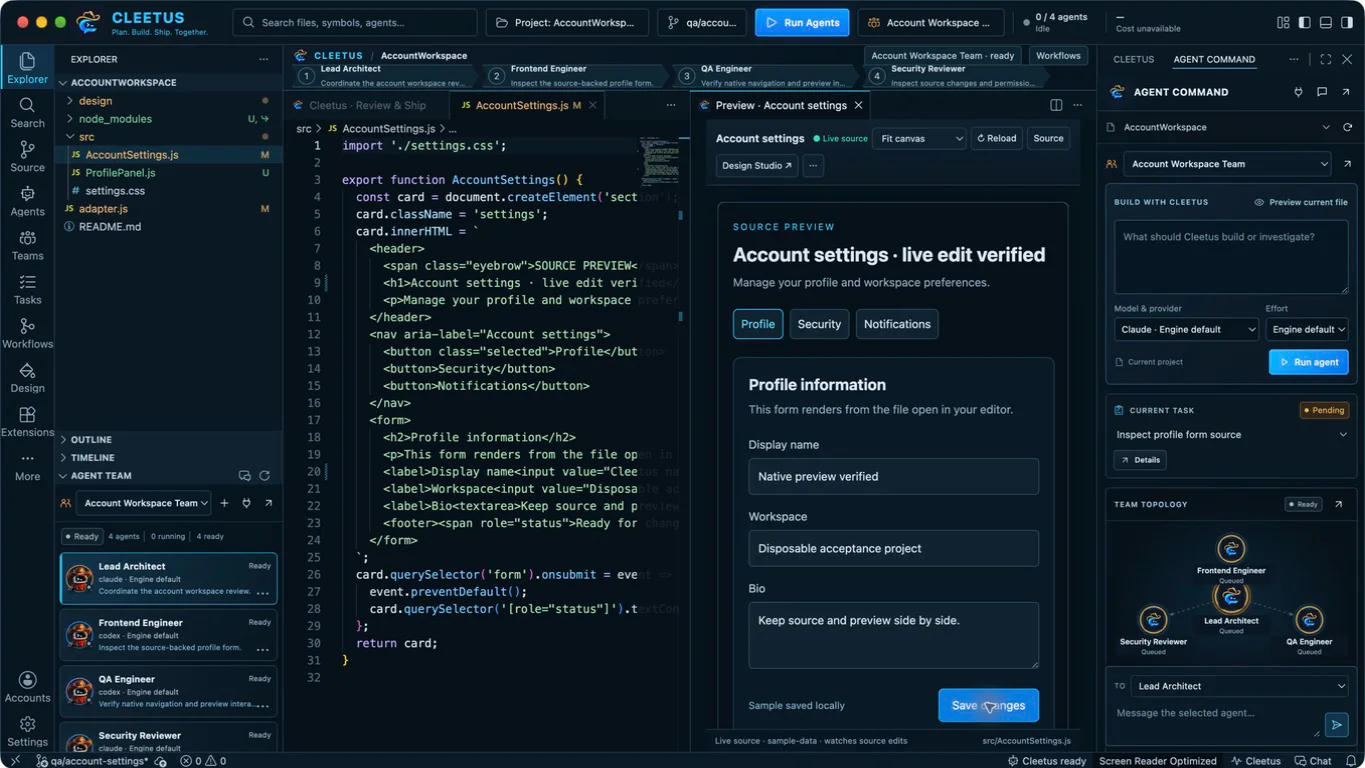Click the Reload preview button
Screen dimensions: 1365x768
click(997, 138)
